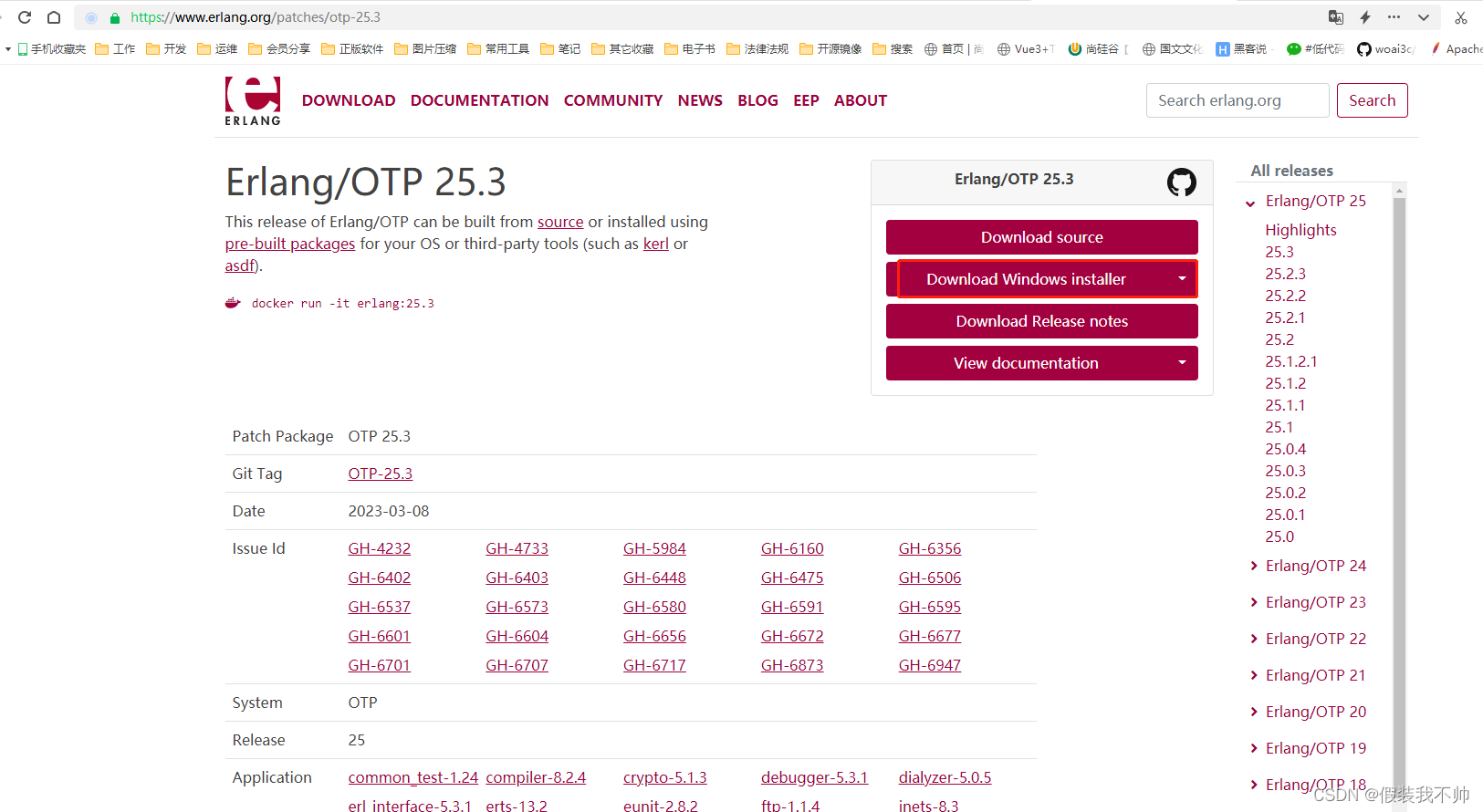
Task: Open the Apache bookmark
Action: (1457, 49)
